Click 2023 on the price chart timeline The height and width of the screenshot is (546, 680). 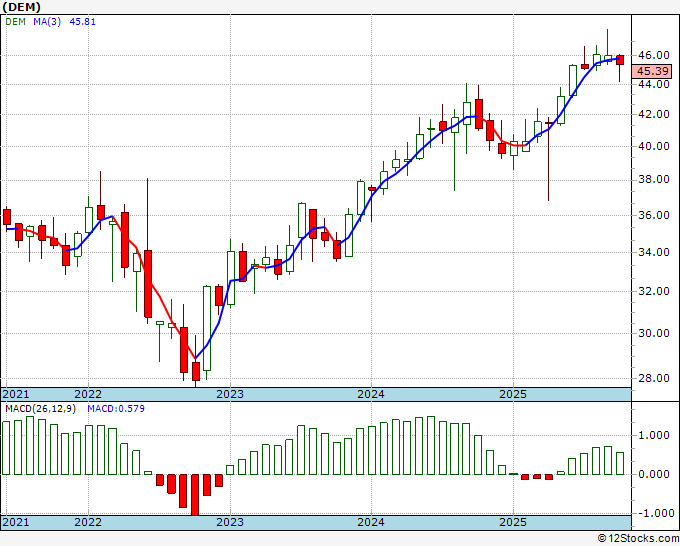[230, 394]
